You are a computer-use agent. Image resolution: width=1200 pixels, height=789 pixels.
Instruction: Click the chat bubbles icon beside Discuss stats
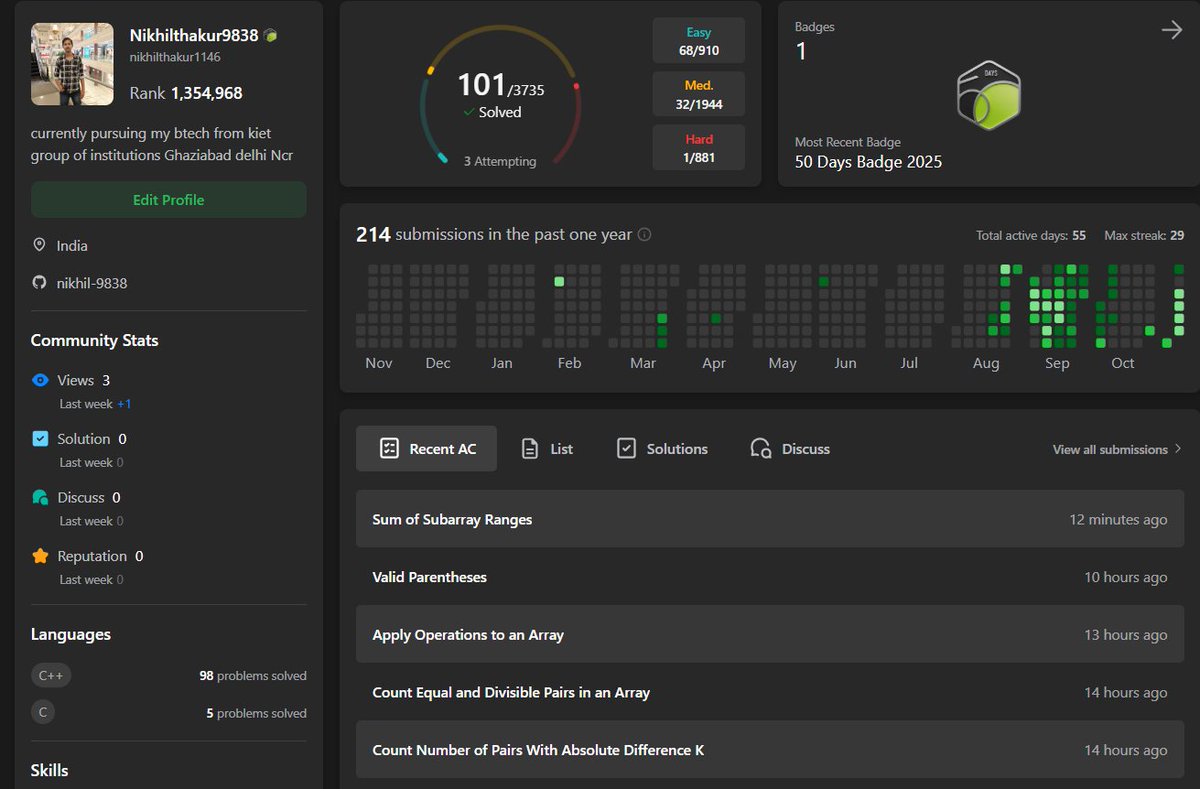click(x=40, y=497)
